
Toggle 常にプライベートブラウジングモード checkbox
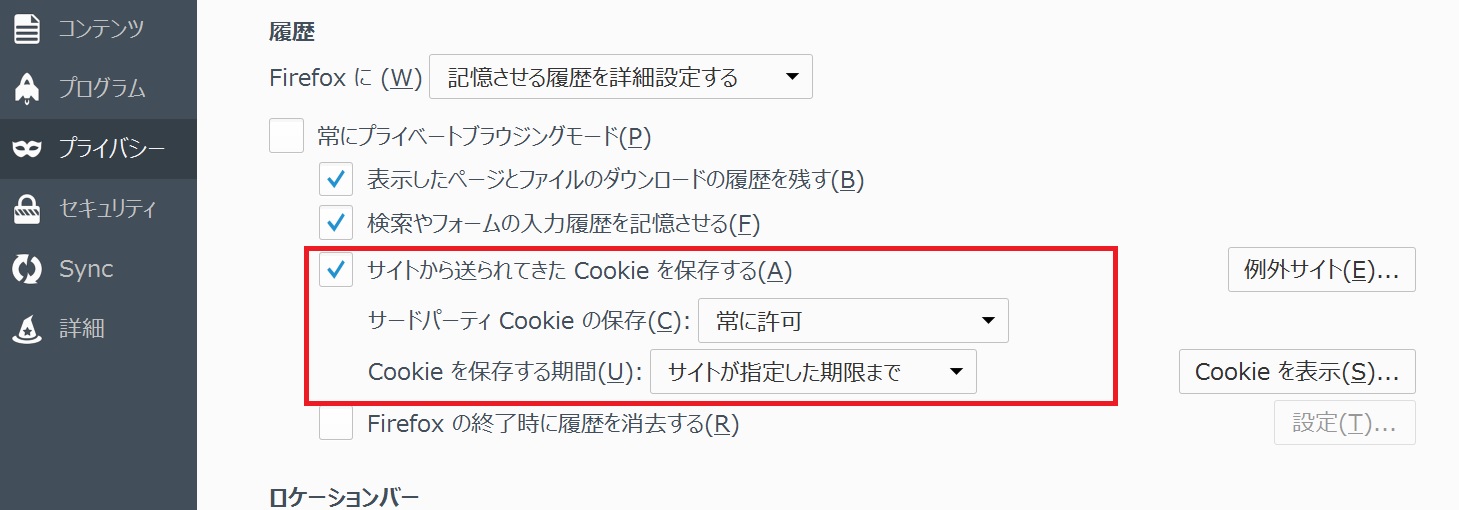(286, 135)
